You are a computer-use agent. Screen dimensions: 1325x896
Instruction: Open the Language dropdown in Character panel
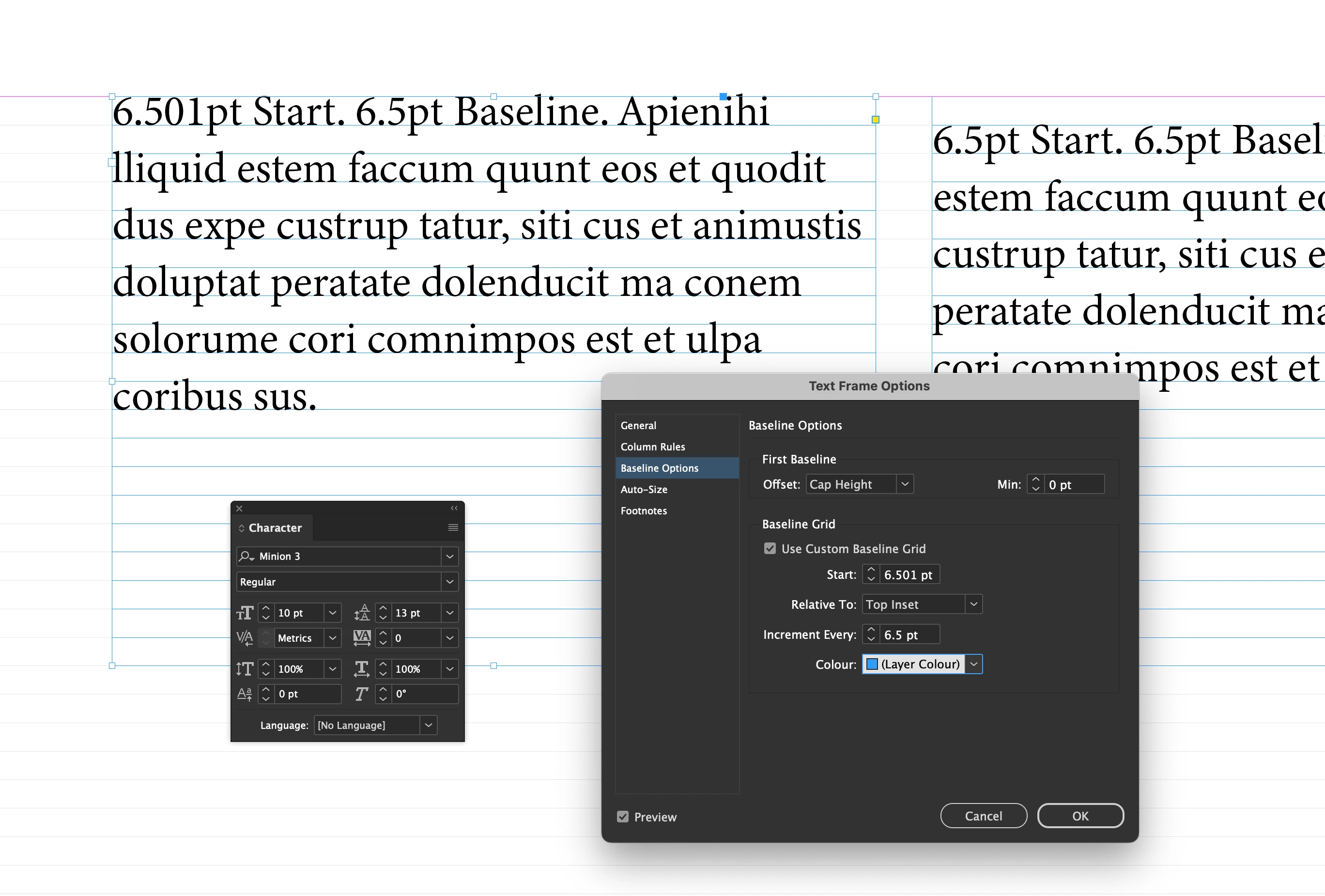pos(428,725)
